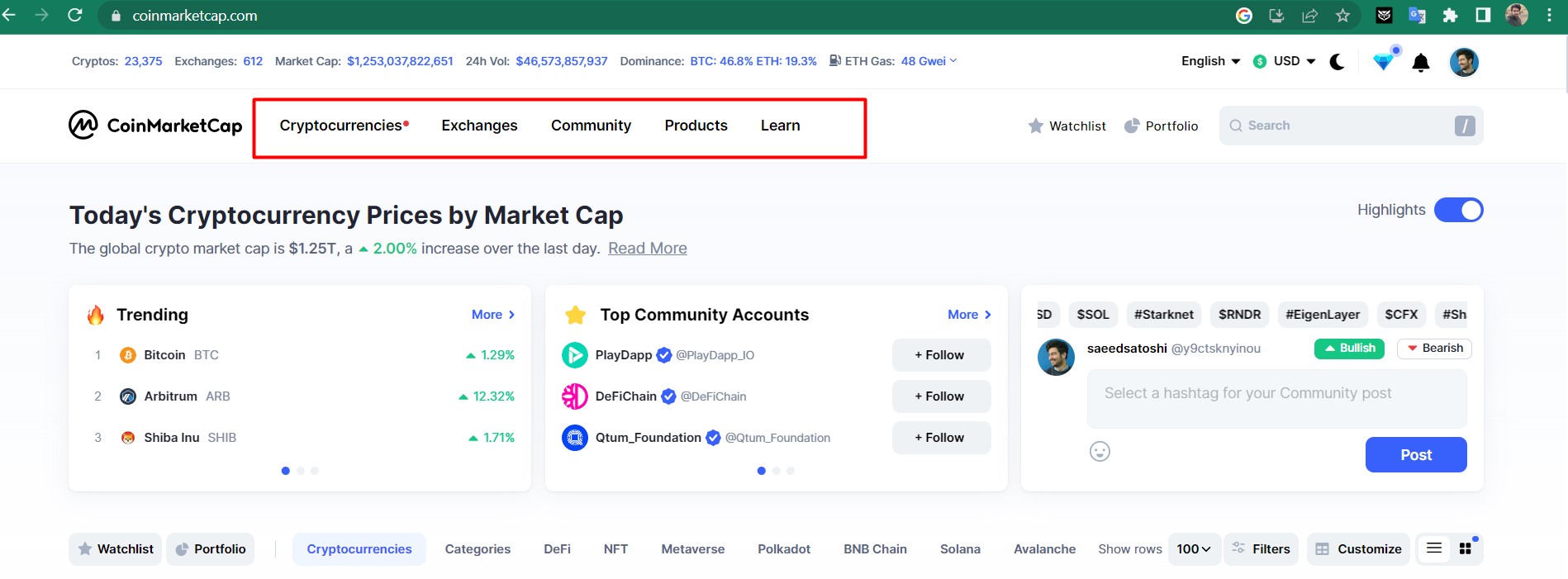Open the English language dropdown

point(1211,61)
